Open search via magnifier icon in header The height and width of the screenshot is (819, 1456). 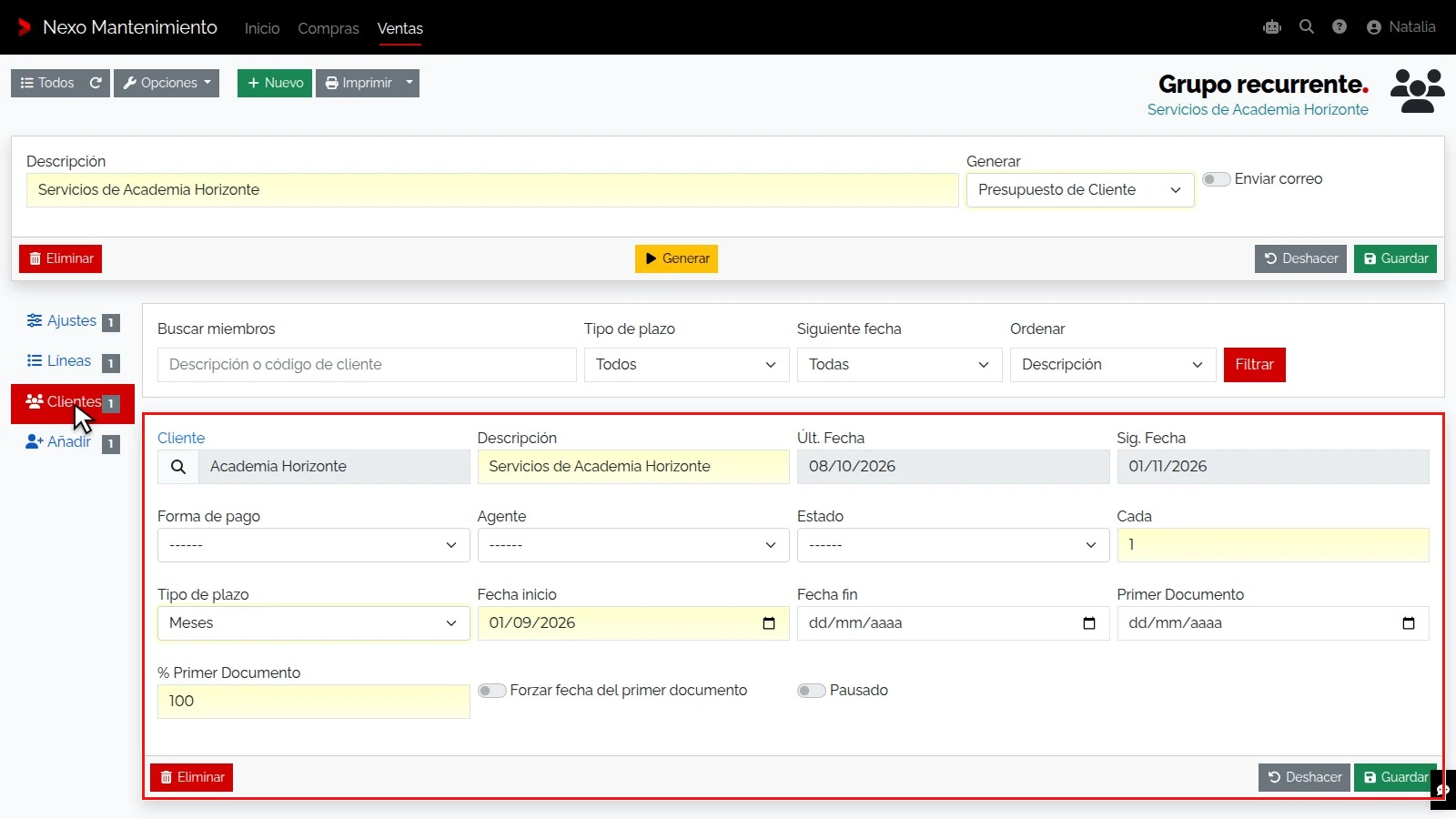pos(1307,27)
